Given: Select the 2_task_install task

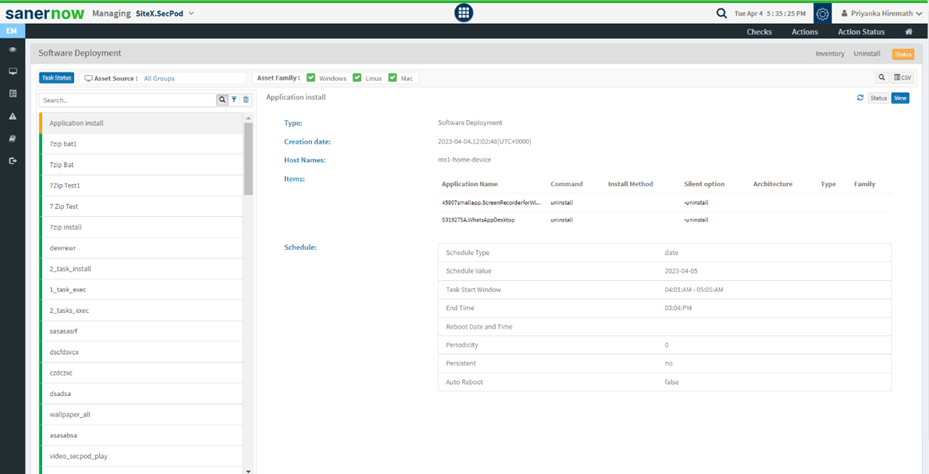Looking at the screenshot, I should coord(142,268).
